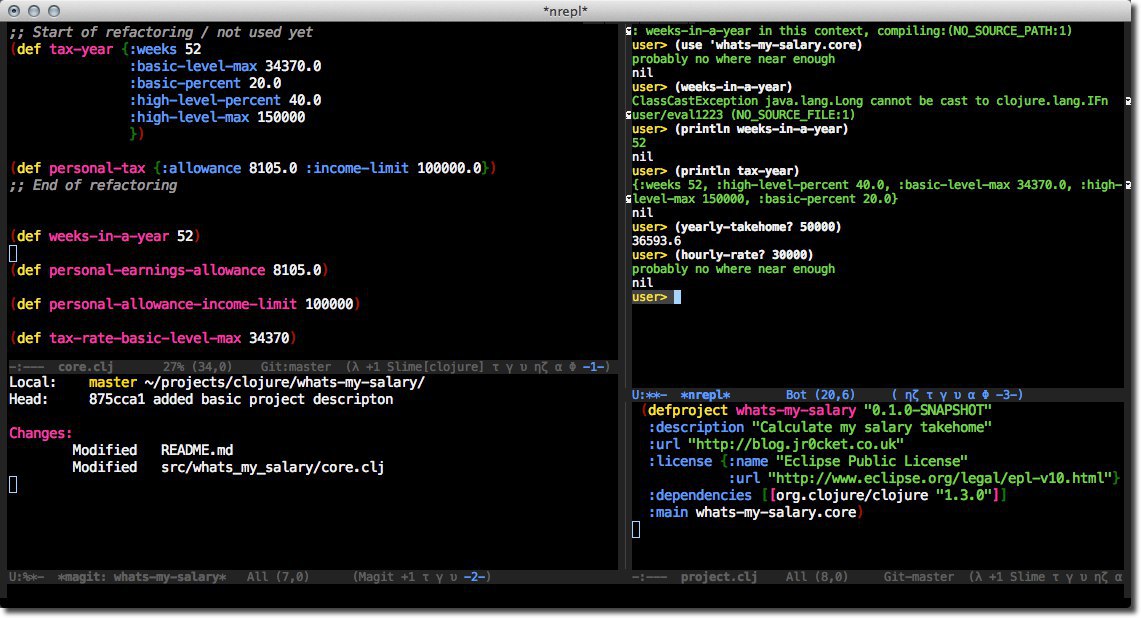Viewport: 1141px width, 618px height.
Task: Place cursor on ':basic-percent 20.0' line
Action: tap(205, 83)
